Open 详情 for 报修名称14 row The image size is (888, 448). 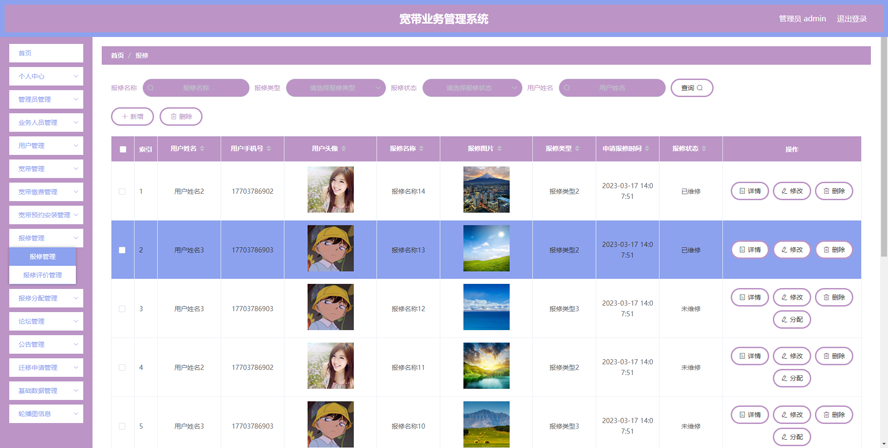(750, 191)
